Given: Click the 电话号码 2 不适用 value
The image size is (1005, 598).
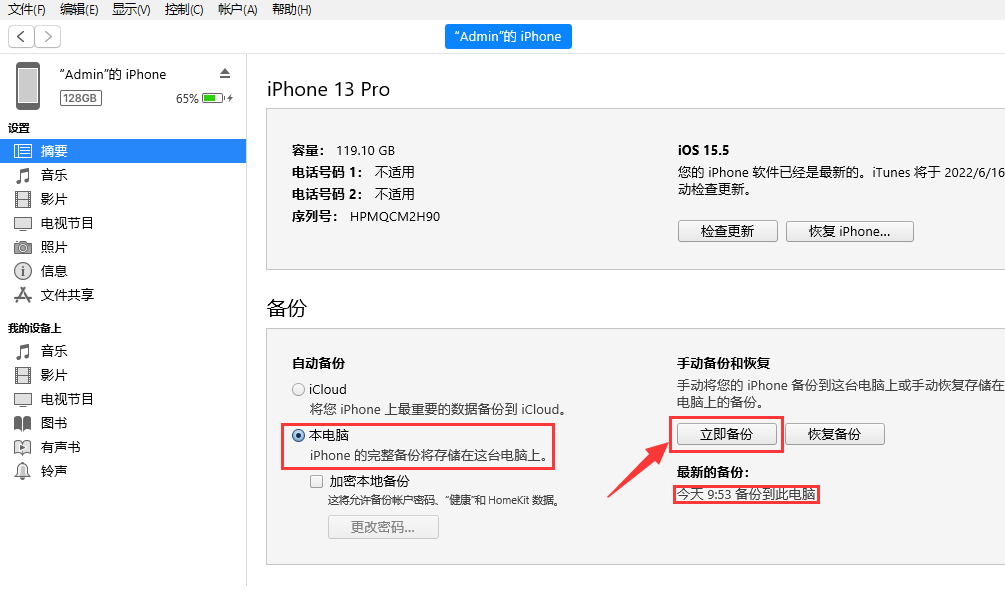Looking at the screenshot, I should 394,194.
